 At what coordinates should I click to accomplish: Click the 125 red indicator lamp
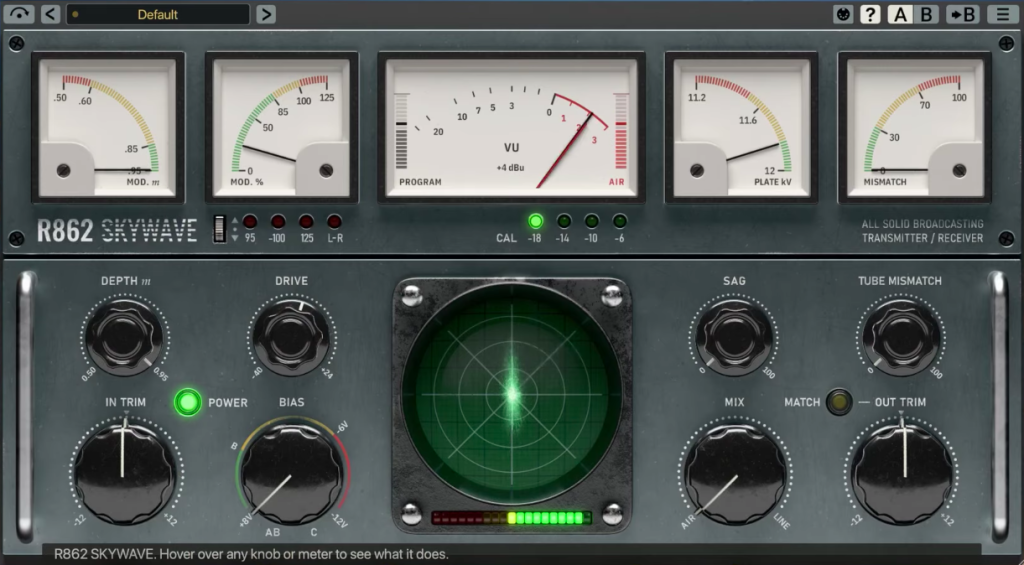pos(306,221)
